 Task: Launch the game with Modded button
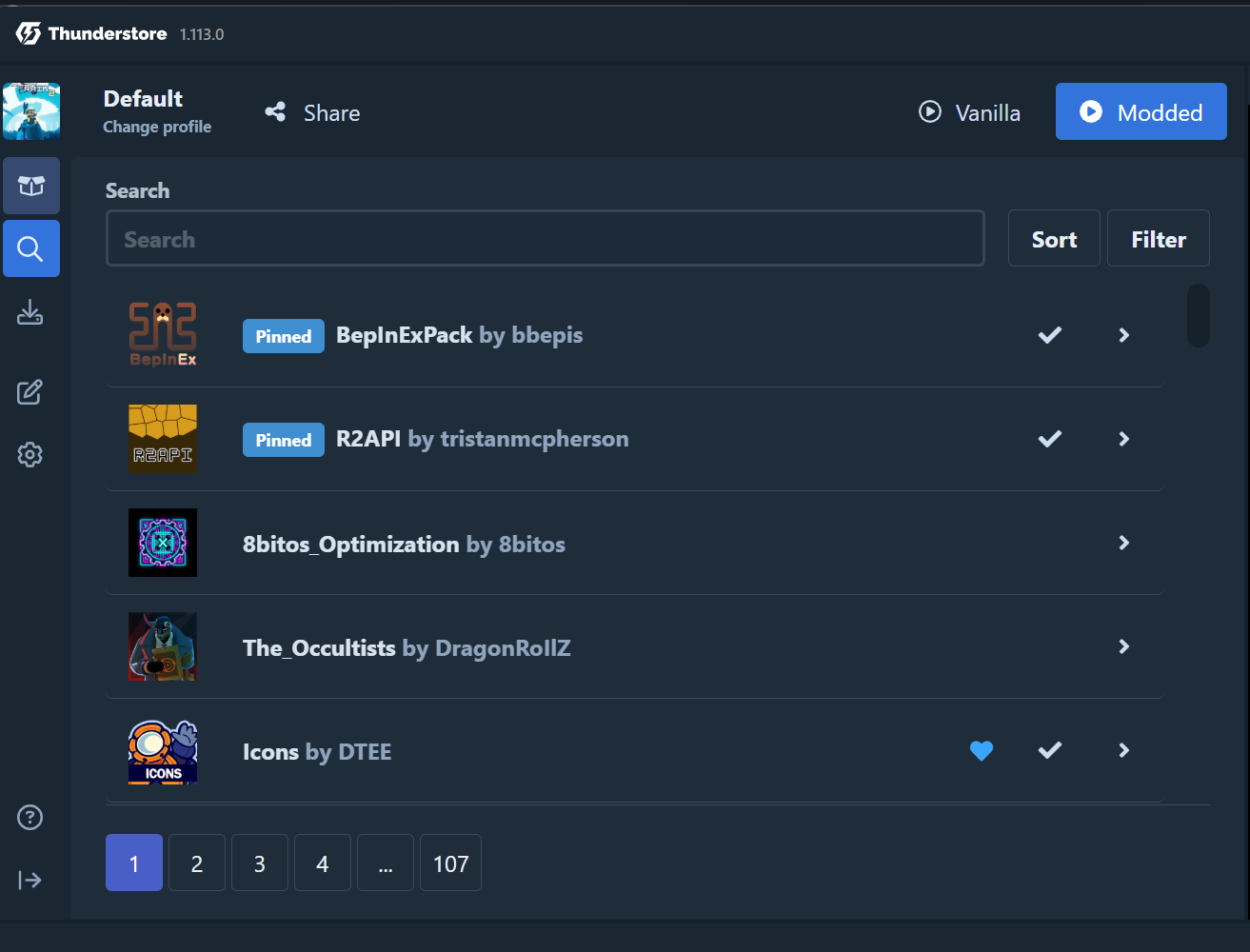point(1141,111)
